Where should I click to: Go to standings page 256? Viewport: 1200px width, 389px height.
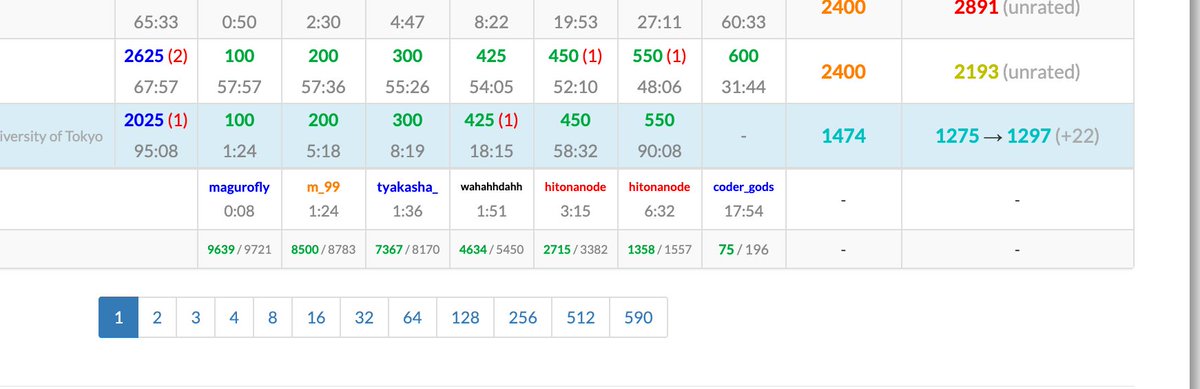[x=523, y=318]
